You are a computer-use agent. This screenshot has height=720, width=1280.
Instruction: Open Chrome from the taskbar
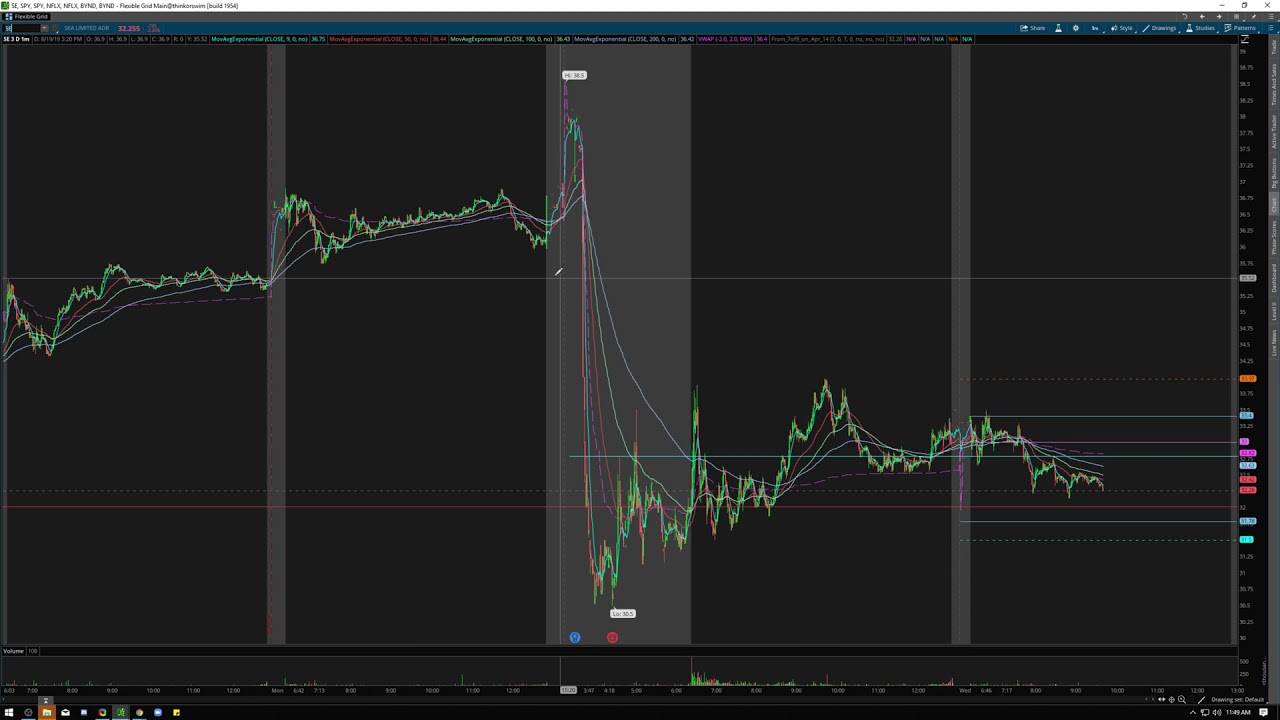139,712
